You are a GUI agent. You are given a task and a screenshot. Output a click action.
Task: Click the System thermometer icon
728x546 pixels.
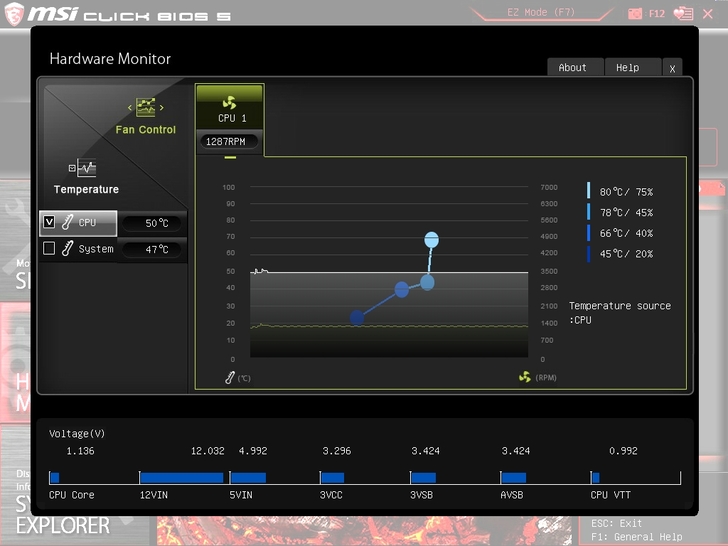(x=67, y=248)
